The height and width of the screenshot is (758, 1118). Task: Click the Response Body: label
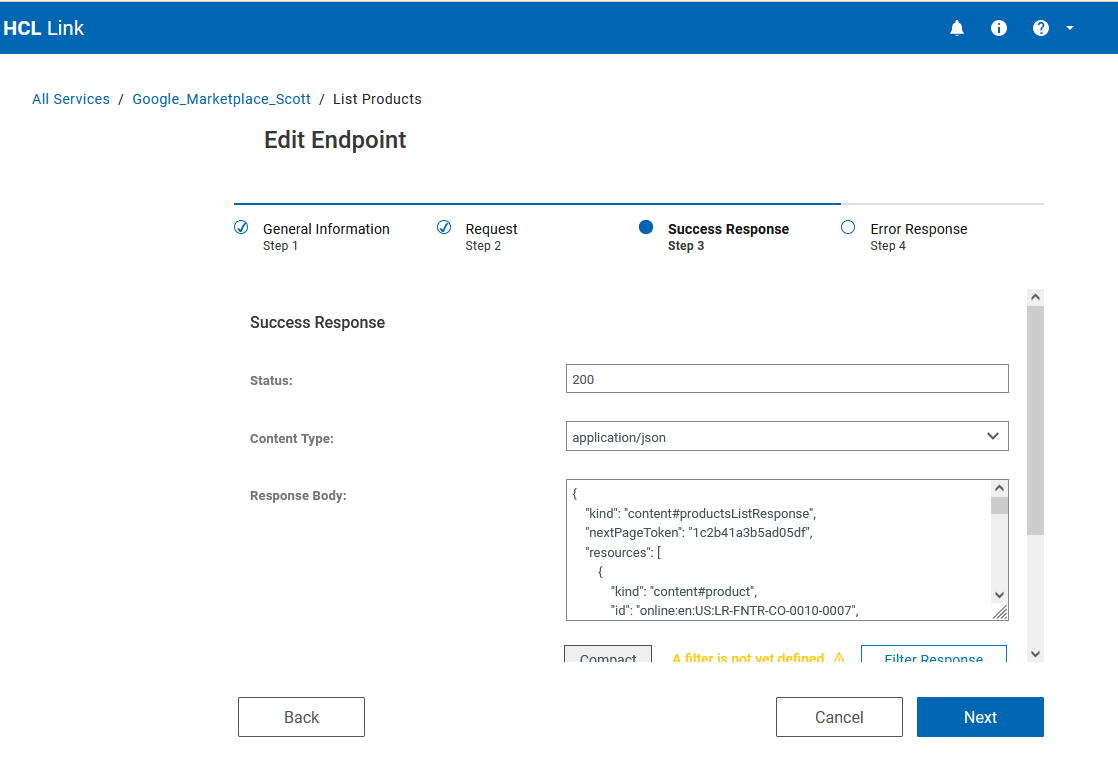pos(298,496)
